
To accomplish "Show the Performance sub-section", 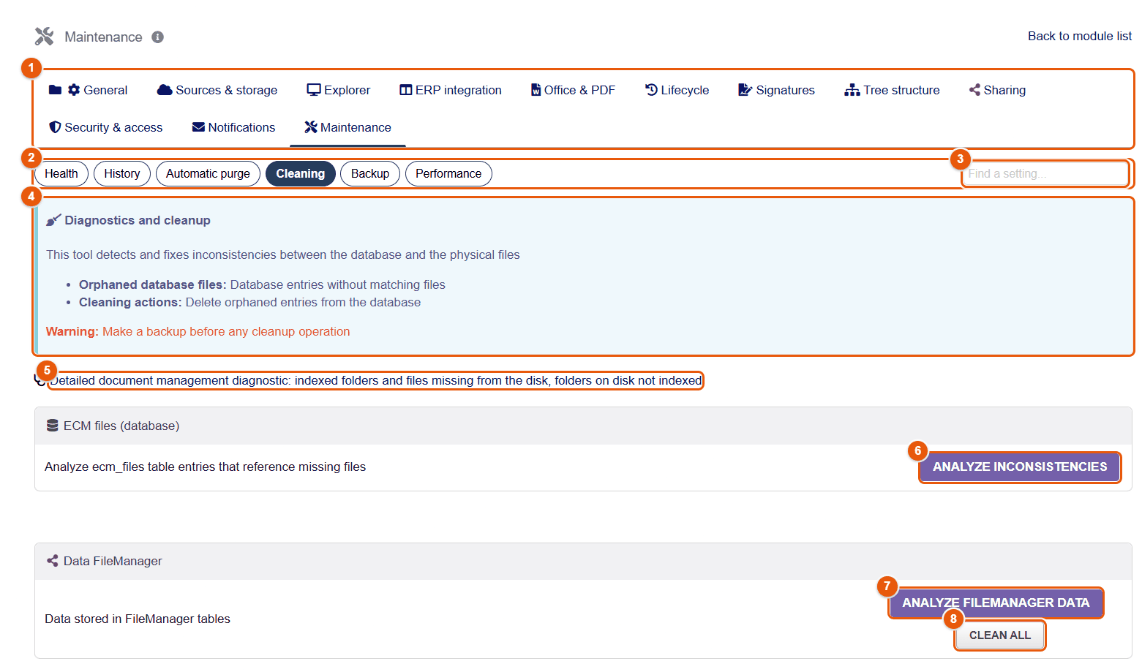I will tap(449, 174).
